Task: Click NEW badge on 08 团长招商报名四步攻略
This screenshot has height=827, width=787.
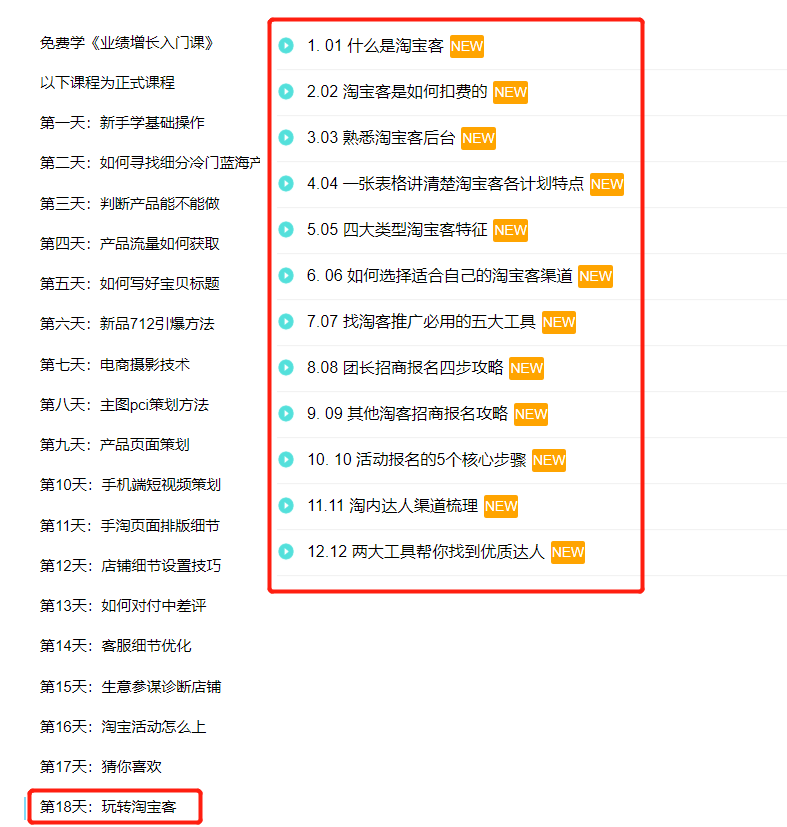Action: [x=526, y=368]
